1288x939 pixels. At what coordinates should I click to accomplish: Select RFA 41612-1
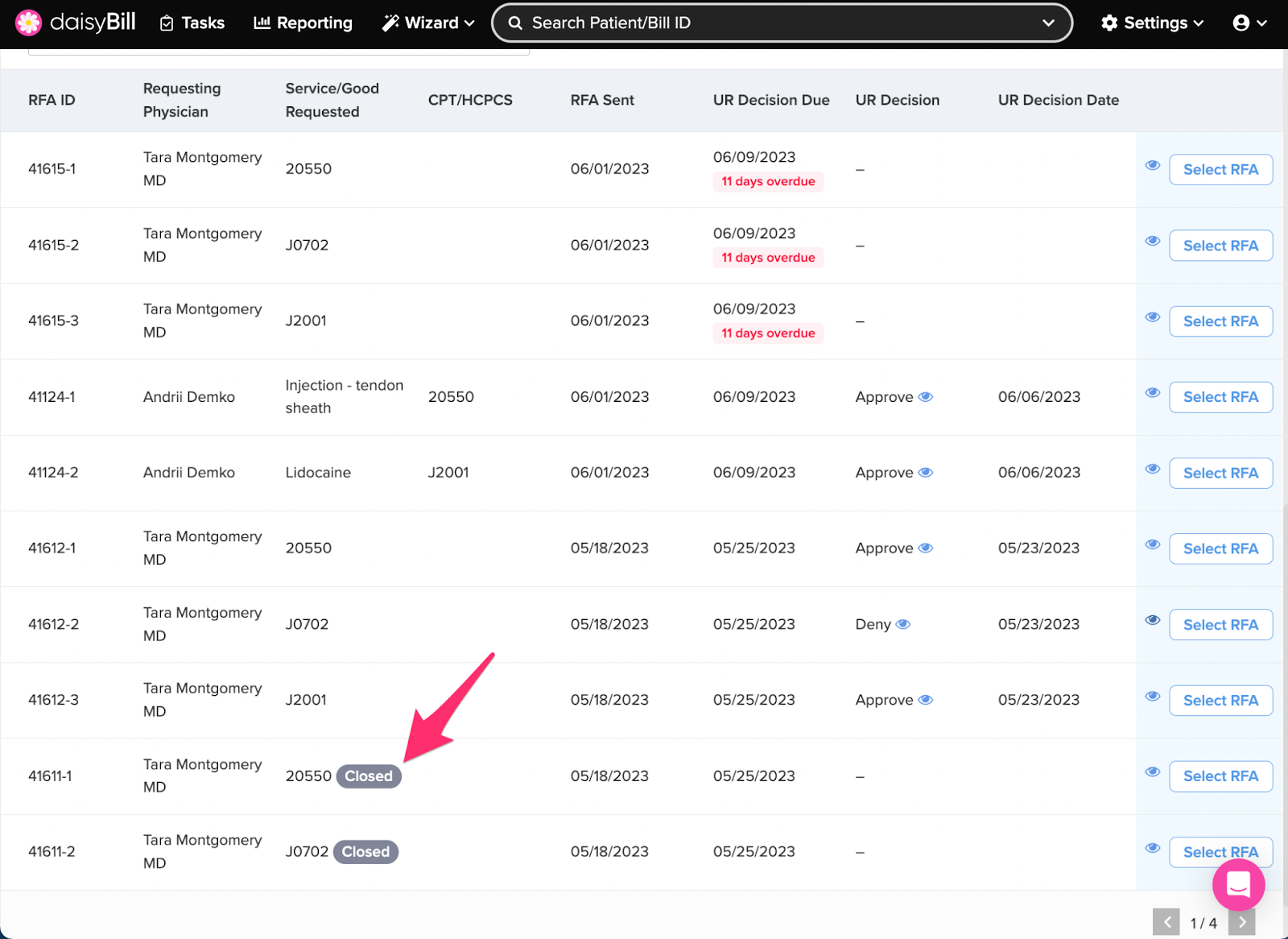click(1220, 548)
